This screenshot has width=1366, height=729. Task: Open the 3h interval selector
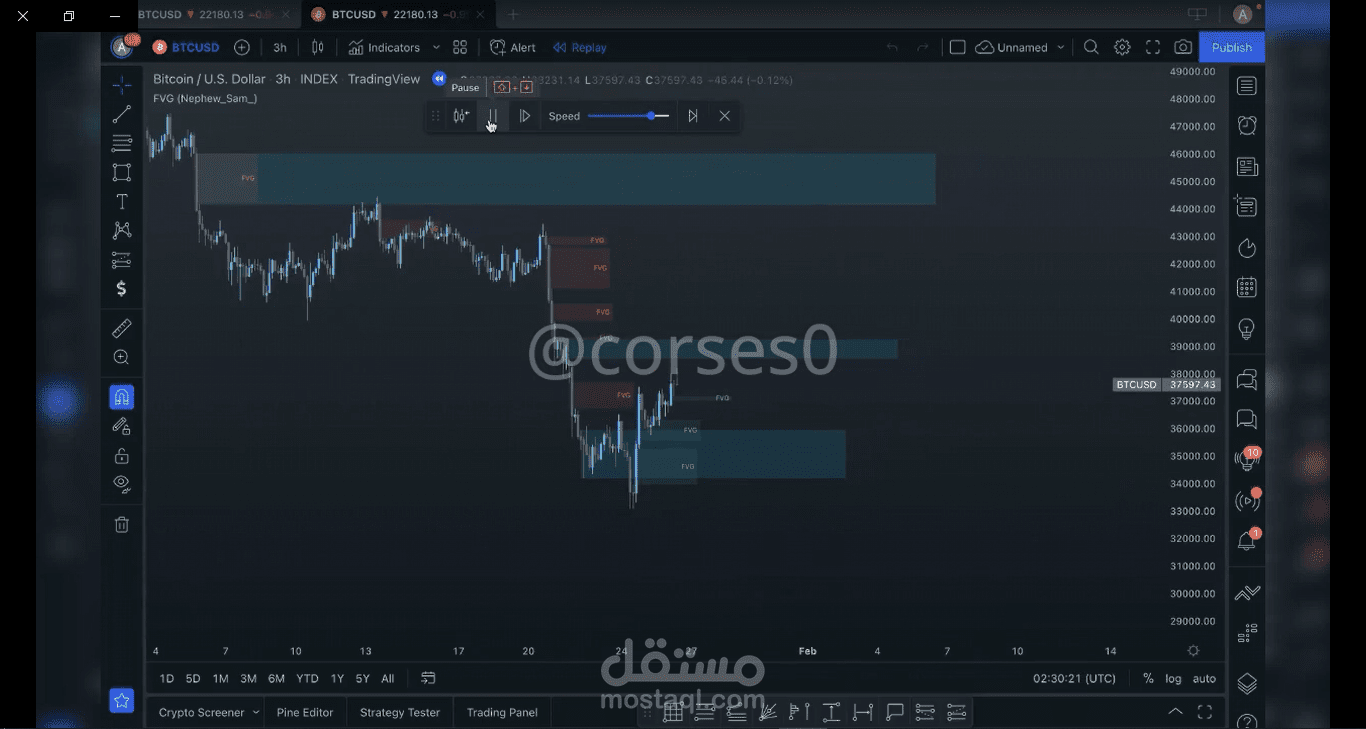point(280,47)
